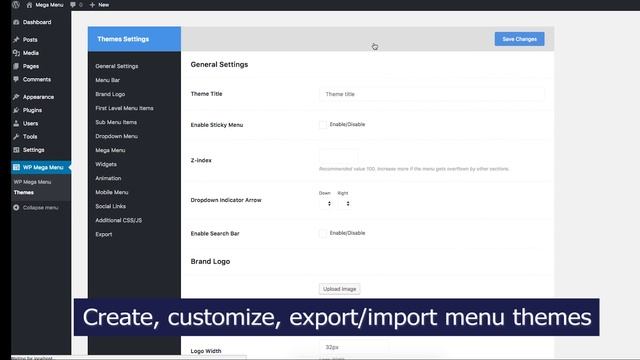Click the Tools wrench icon
Image resolution: width=640 pixels, height=360 pixels.
(16, 136)
